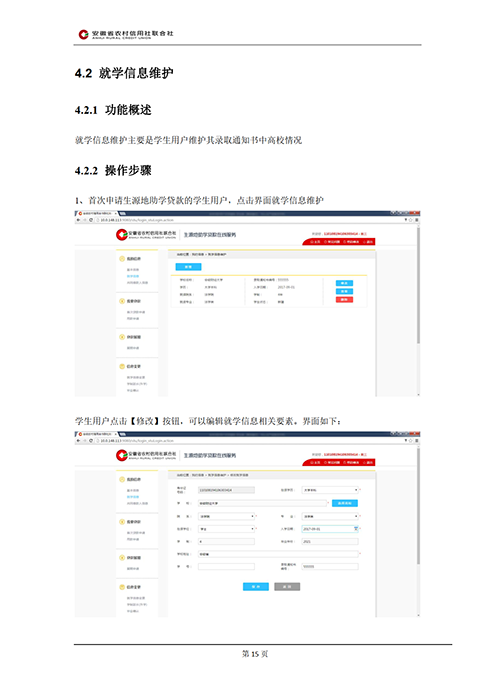The width and height of the screenshot is (495, 700).
Task: Click the credit union logo in the edit-form site header
Action: pyautogui.click(x=146, y=455)
